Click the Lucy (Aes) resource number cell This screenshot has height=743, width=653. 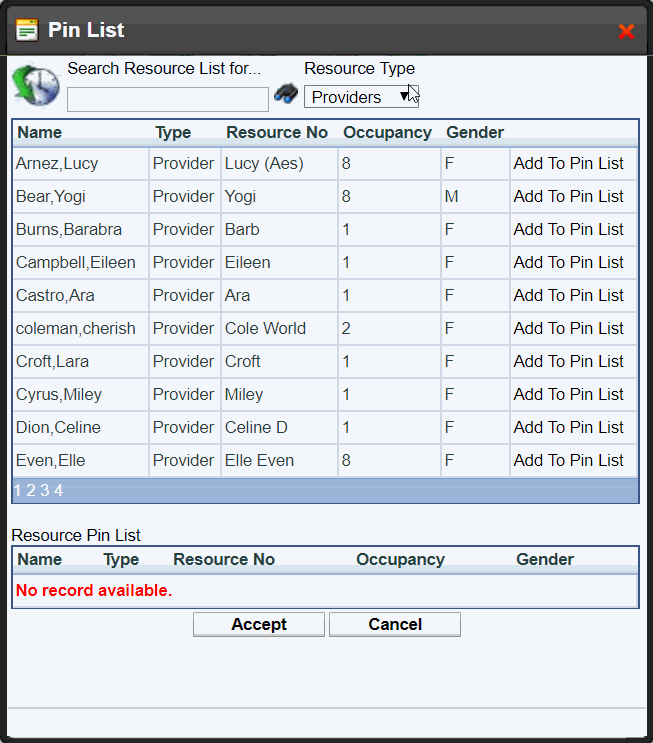coord(279,163)
